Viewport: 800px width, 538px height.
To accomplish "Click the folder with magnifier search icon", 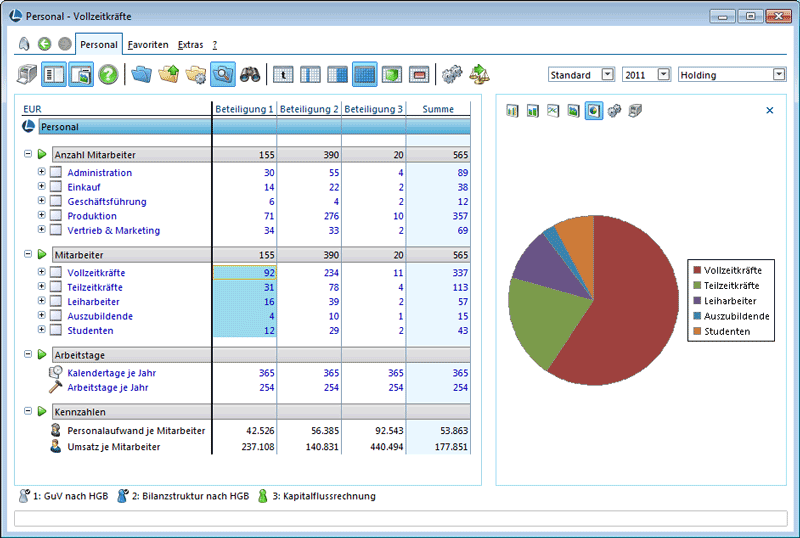I will (223, 75).
